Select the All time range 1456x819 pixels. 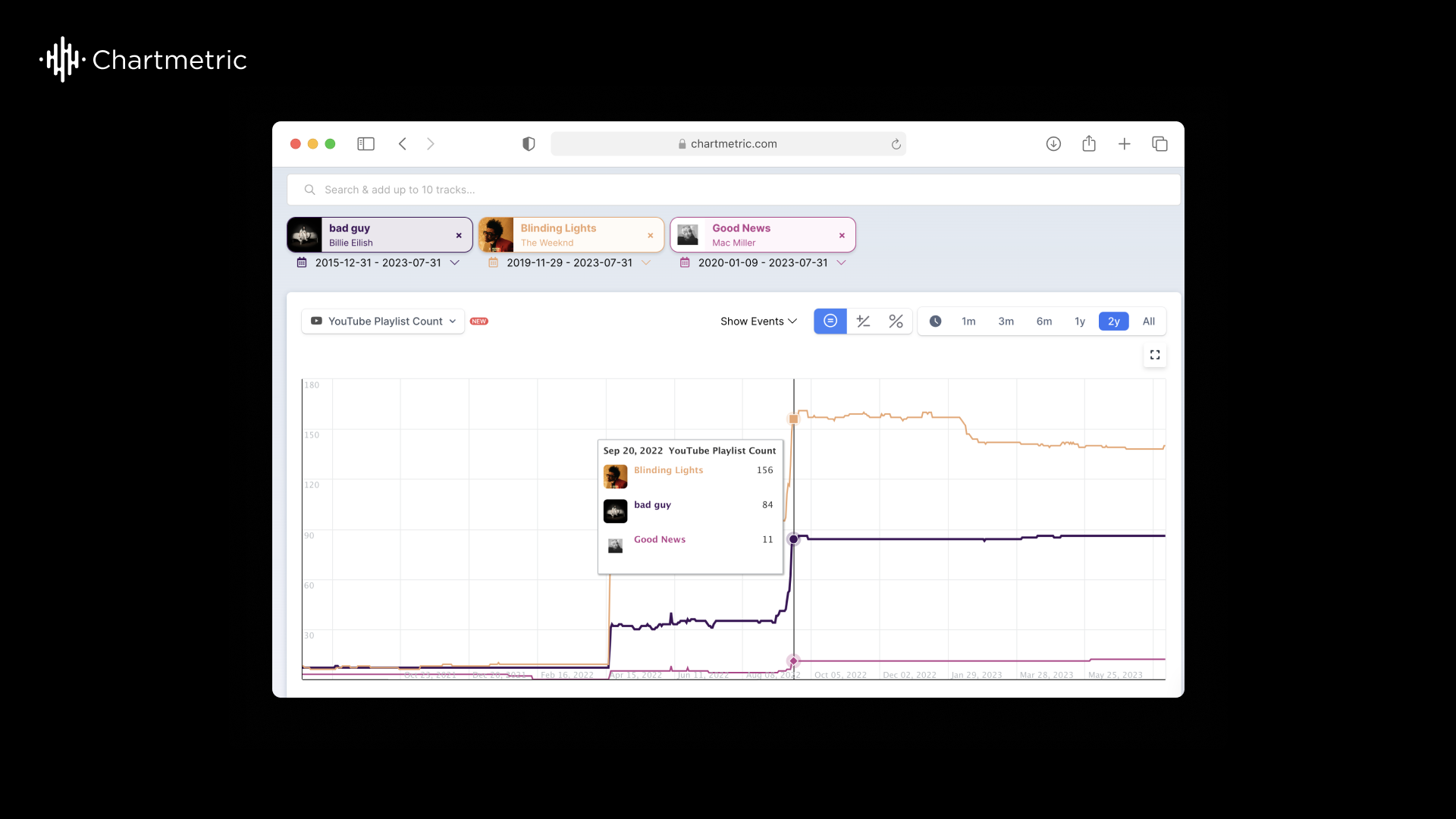pos(1149,322)
